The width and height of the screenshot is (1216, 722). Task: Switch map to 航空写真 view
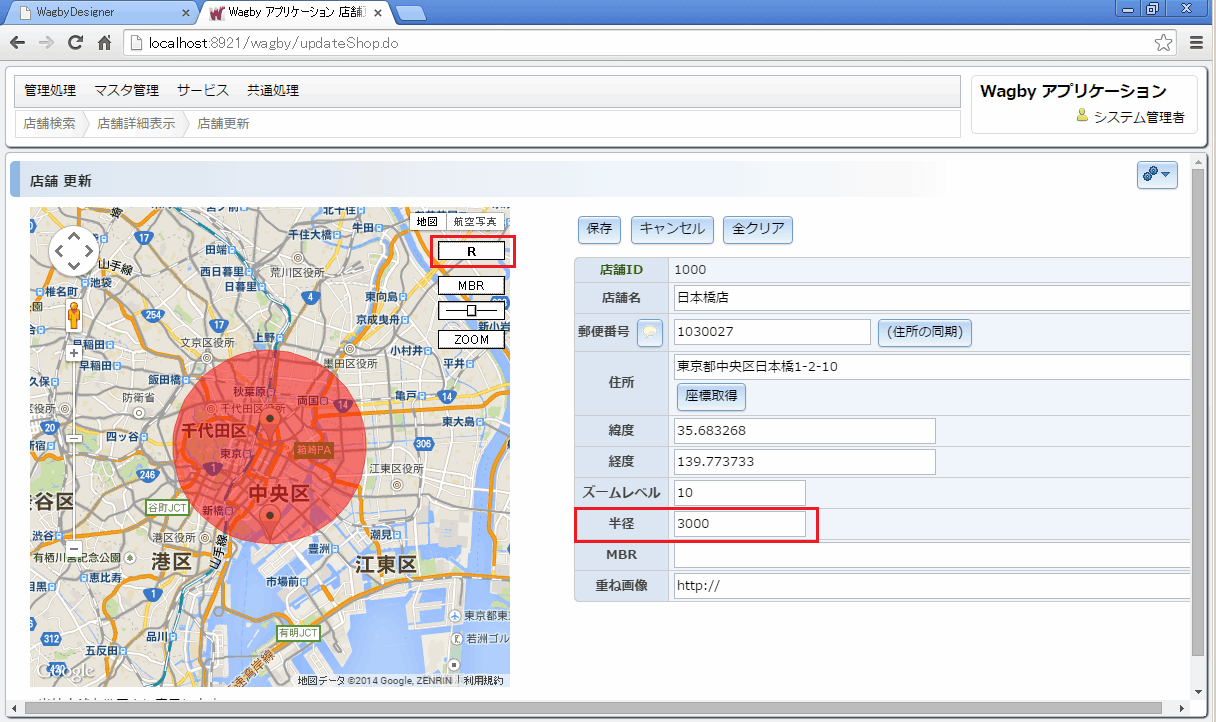(474, 221)
